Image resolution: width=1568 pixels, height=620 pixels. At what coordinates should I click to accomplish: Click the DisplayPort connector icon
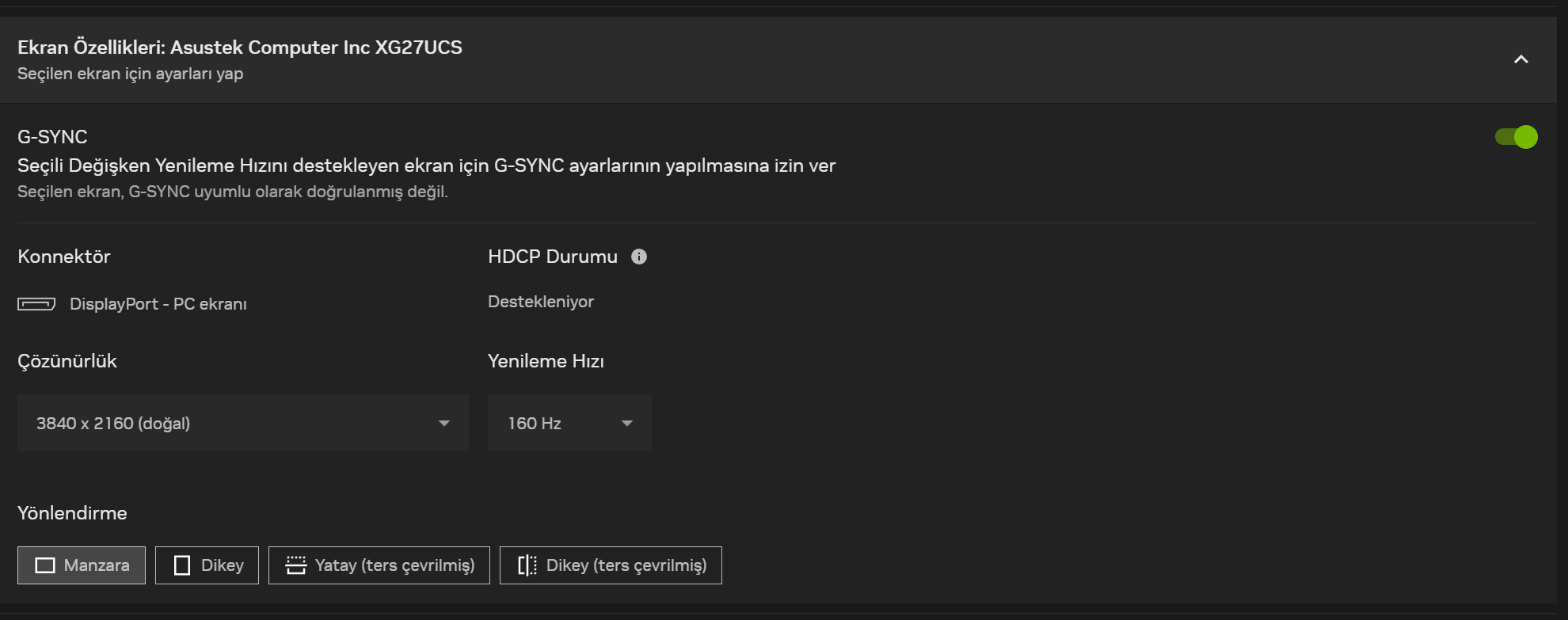click(x=36, y=304)
